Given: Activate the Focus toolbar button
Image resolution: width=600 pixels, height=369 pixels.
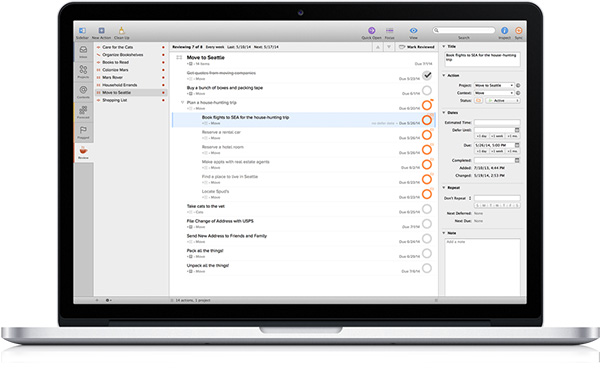Looking at the screenshot, I should coord(390,33).
